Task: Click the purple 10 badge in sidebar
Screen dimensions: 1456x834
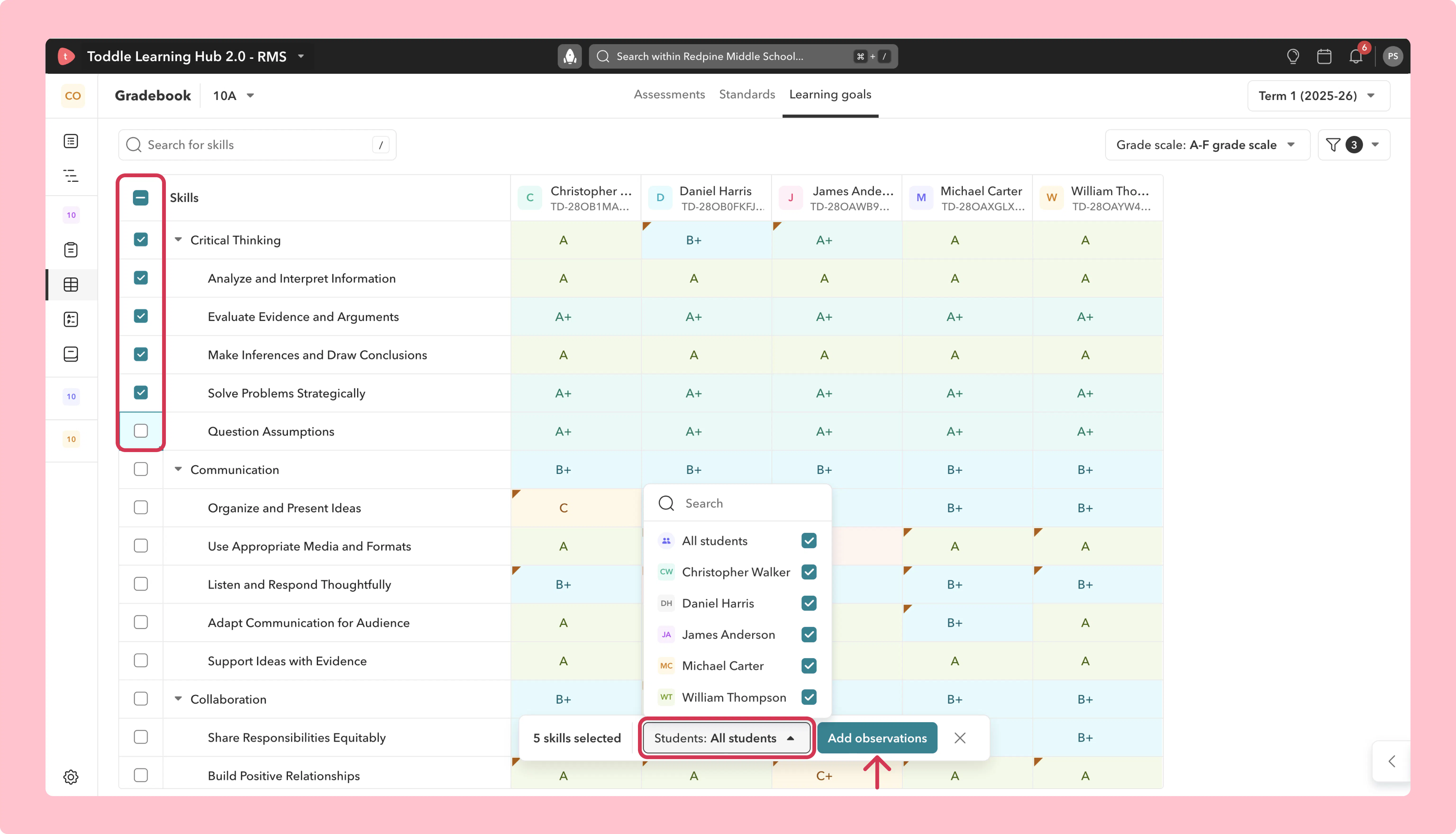Action: 71,215
